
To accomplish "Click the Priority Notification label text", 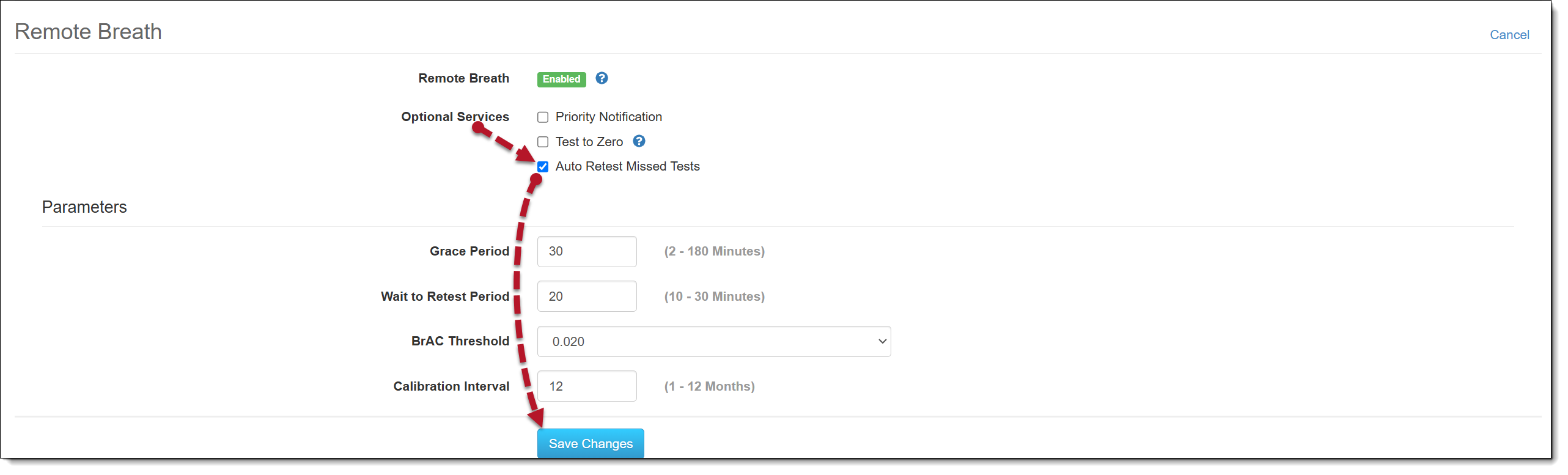I will (x=608, y=117).
